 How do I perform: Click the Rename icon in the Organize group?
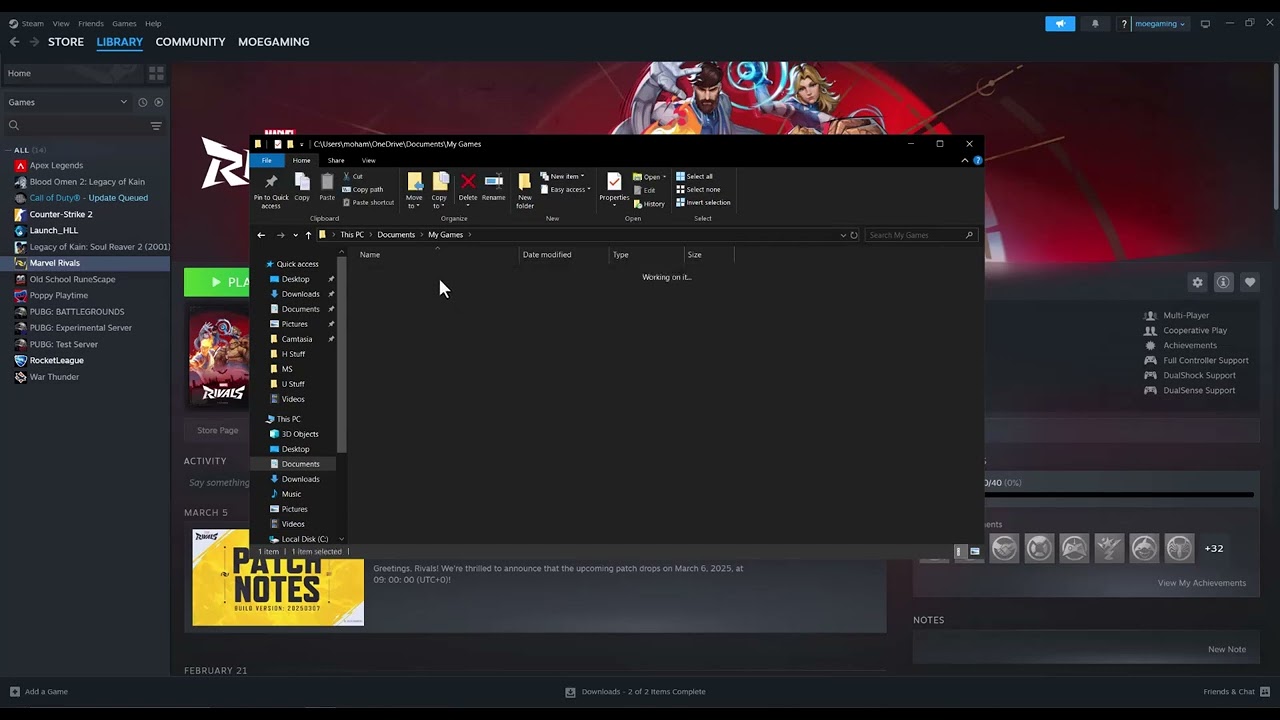tap(493, 181)
